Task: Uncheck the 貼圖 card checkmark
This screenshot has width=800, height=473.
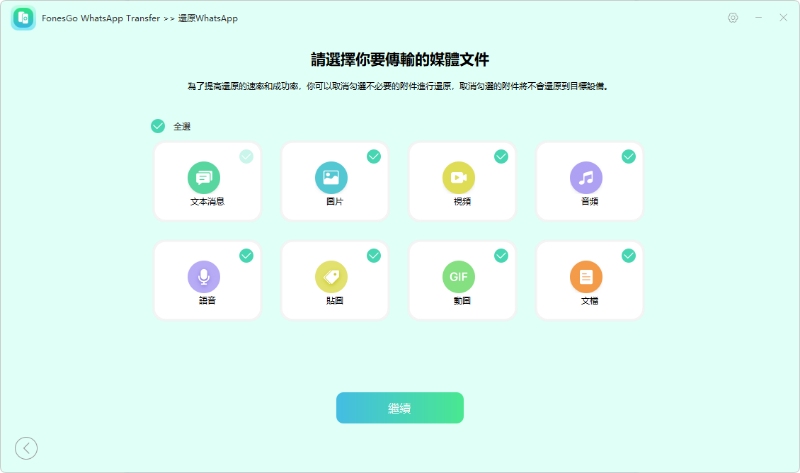Action: [374, 256]
